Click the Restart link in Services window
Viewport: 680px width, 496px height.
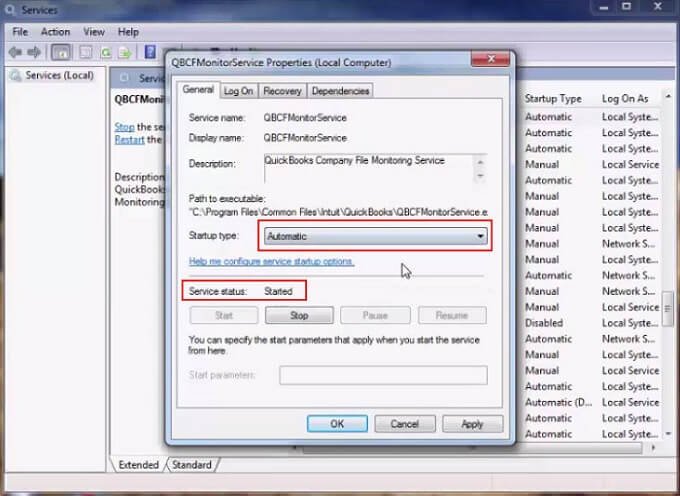129,140
